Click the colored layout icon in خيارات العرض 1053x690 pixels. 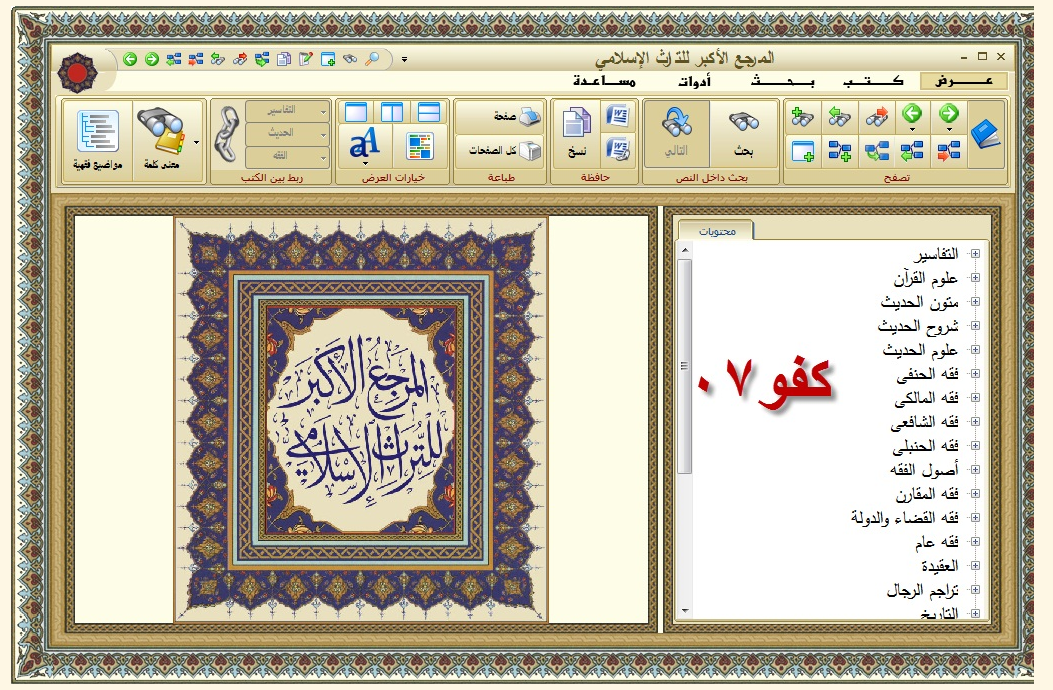point(420,146)
